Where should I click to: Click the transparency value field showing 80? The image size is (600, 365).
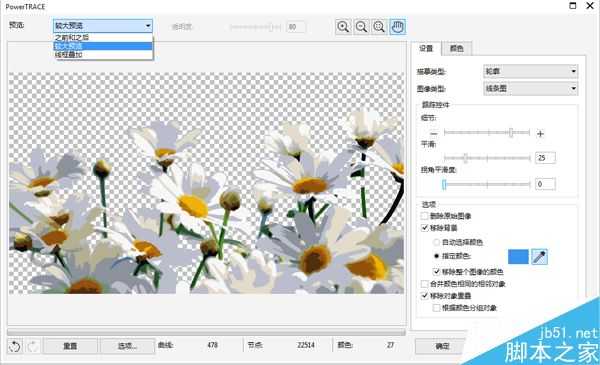296,27
